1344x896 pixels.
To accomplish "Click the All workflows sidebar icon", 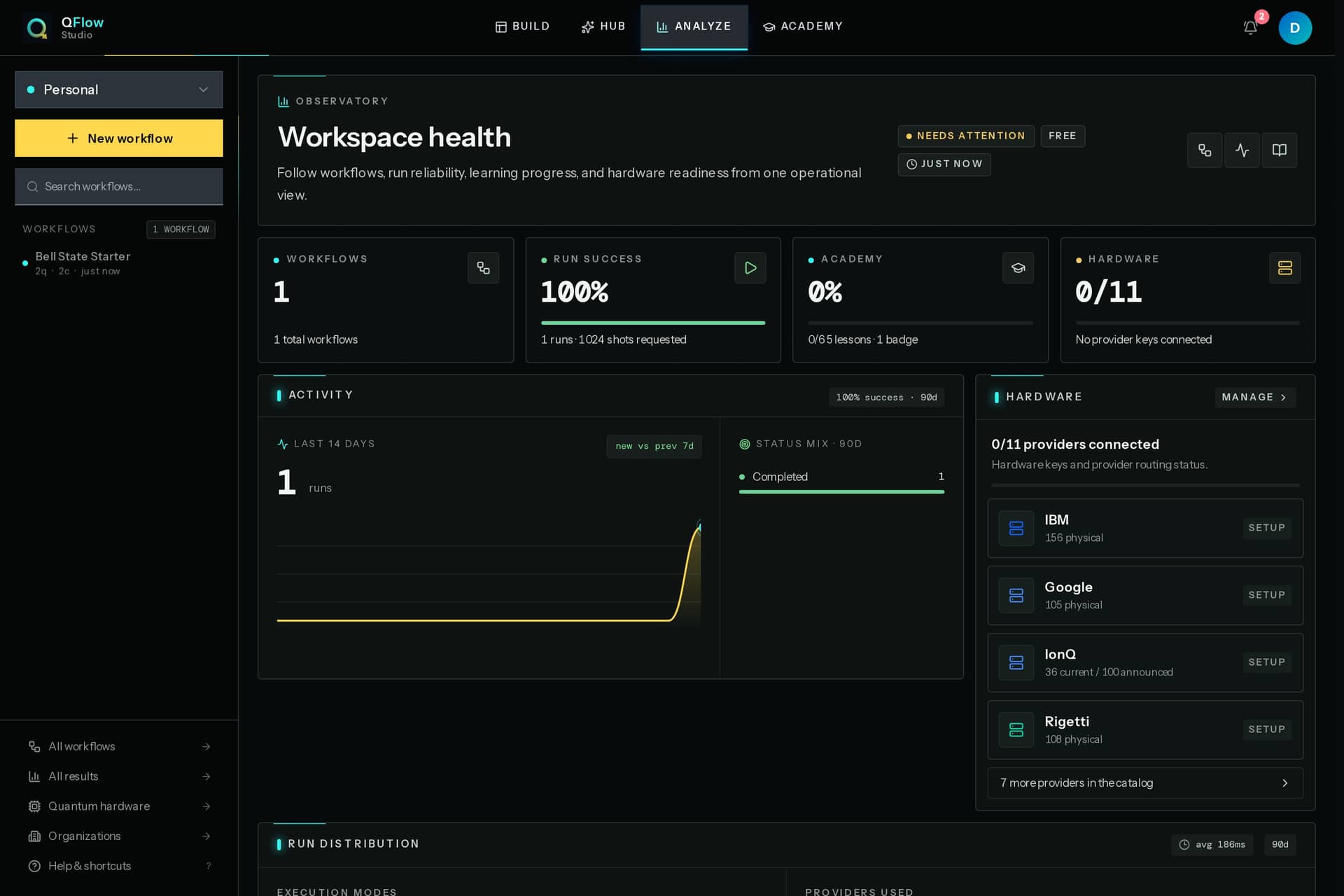I will coord(34,746).
